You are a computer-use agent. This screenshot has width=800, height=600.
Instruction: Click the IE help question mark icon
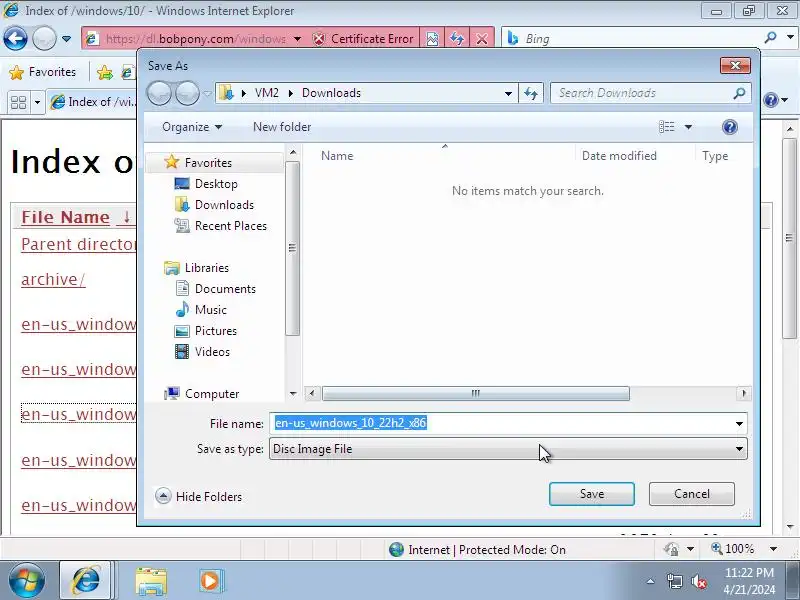[x=771, y=99]
